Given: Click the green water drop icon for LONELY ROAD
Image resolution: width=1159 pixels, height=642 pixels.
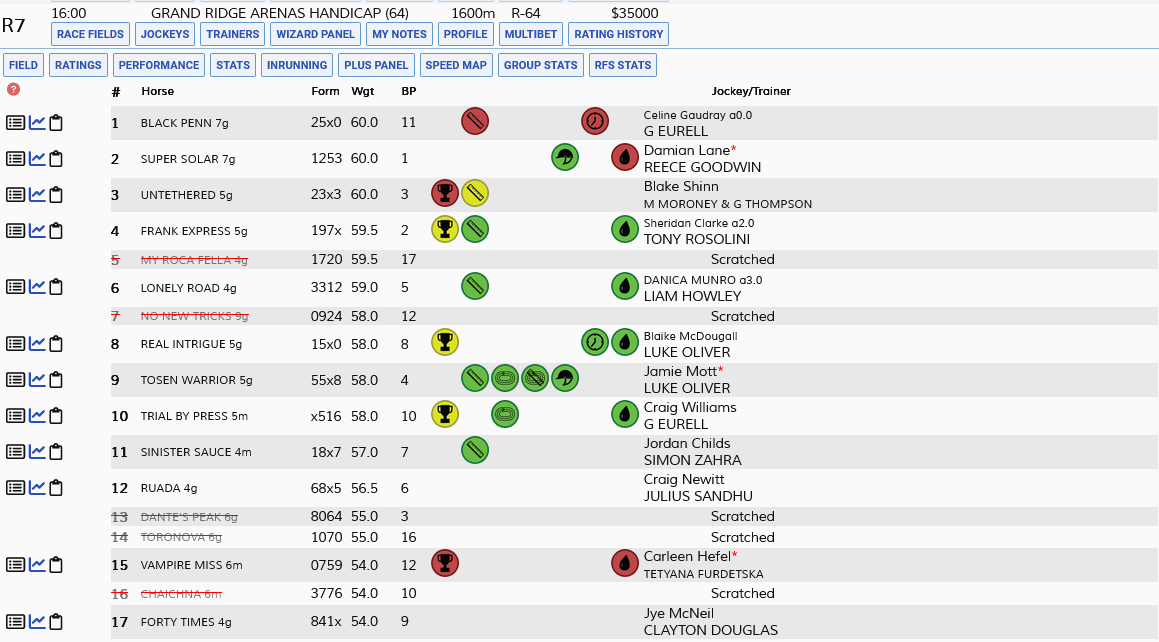Looking at the screenshot, I should point(625,287).
